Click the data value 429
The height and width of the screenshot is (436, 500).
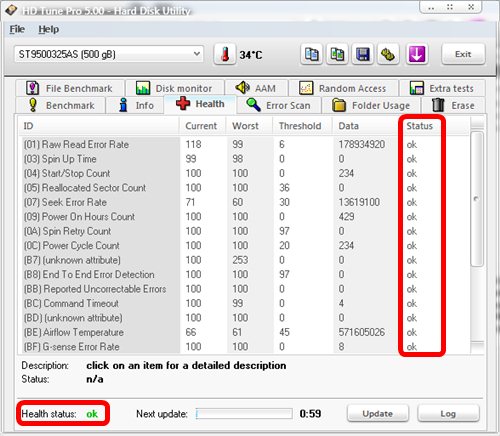tap(346, 217)
